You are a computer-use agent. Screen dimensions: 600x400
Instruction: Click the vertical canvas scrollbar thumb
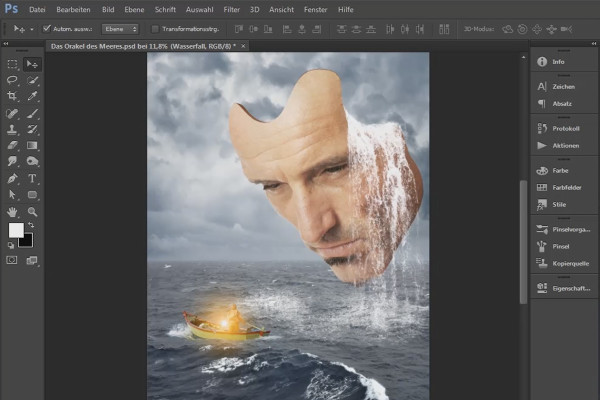coord(523,242)
